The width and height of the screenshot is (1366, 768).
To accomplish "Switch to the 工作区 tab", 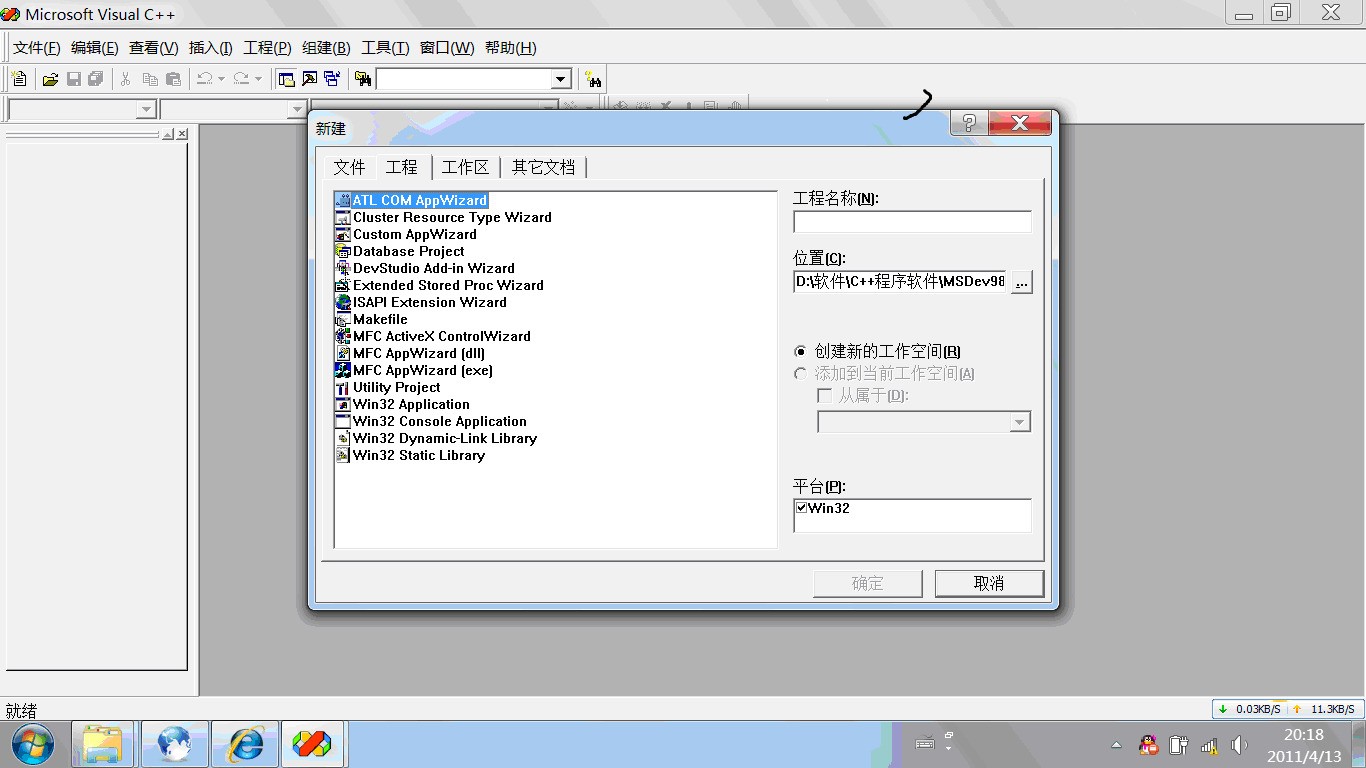I will point(466,167).
